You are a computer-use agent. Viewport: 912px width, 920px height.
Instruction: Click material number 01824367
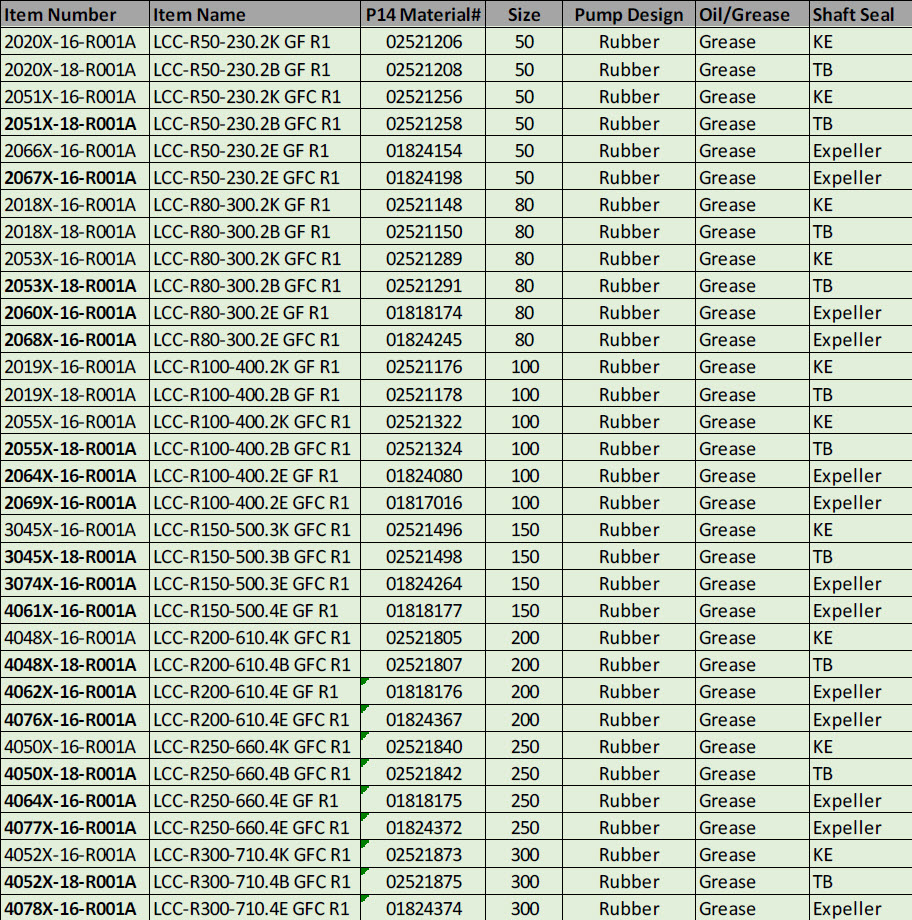coord(423,719)
